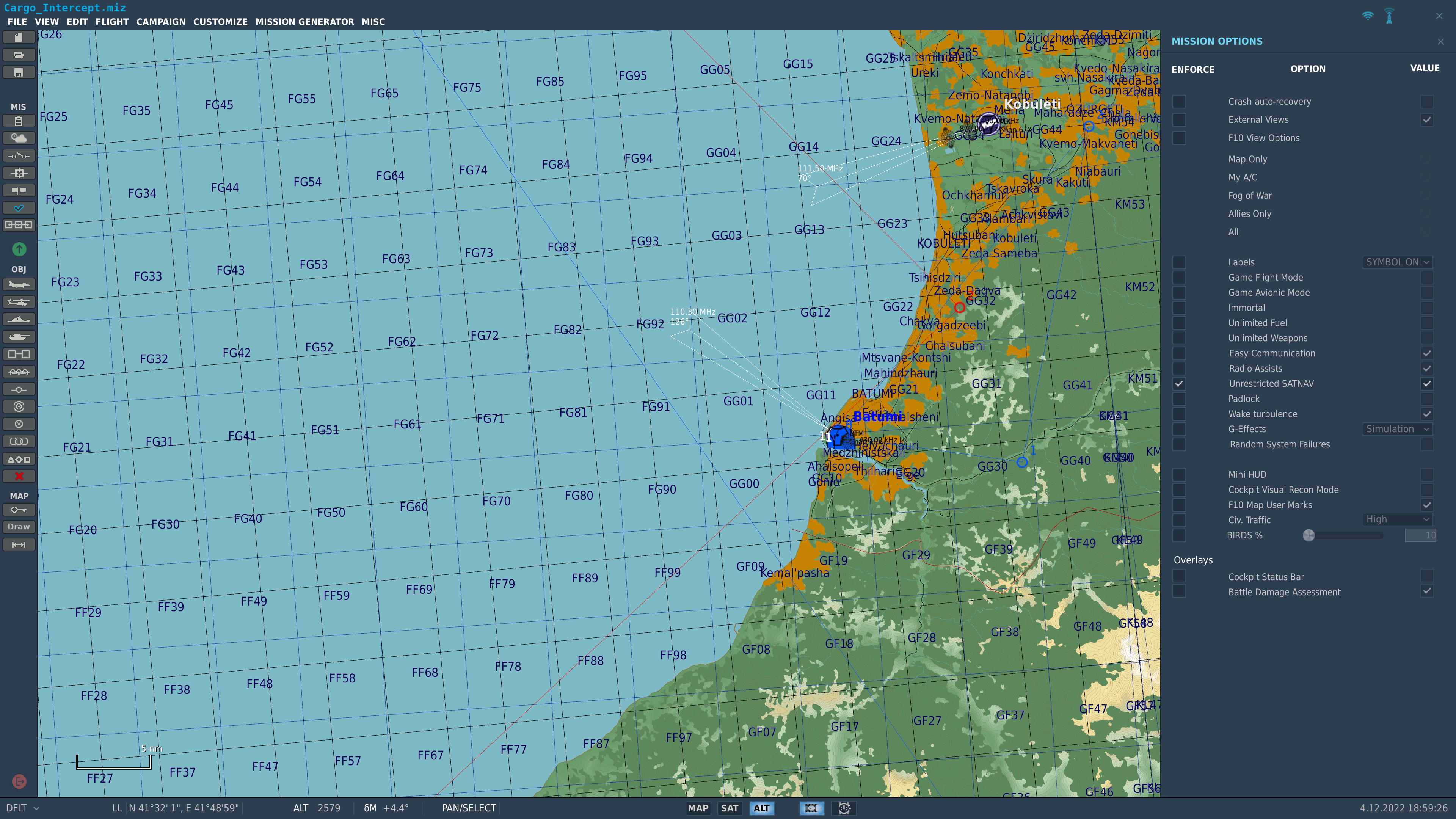
Task: Click the wristwatch icon in status bar
Action: (844, 808)
